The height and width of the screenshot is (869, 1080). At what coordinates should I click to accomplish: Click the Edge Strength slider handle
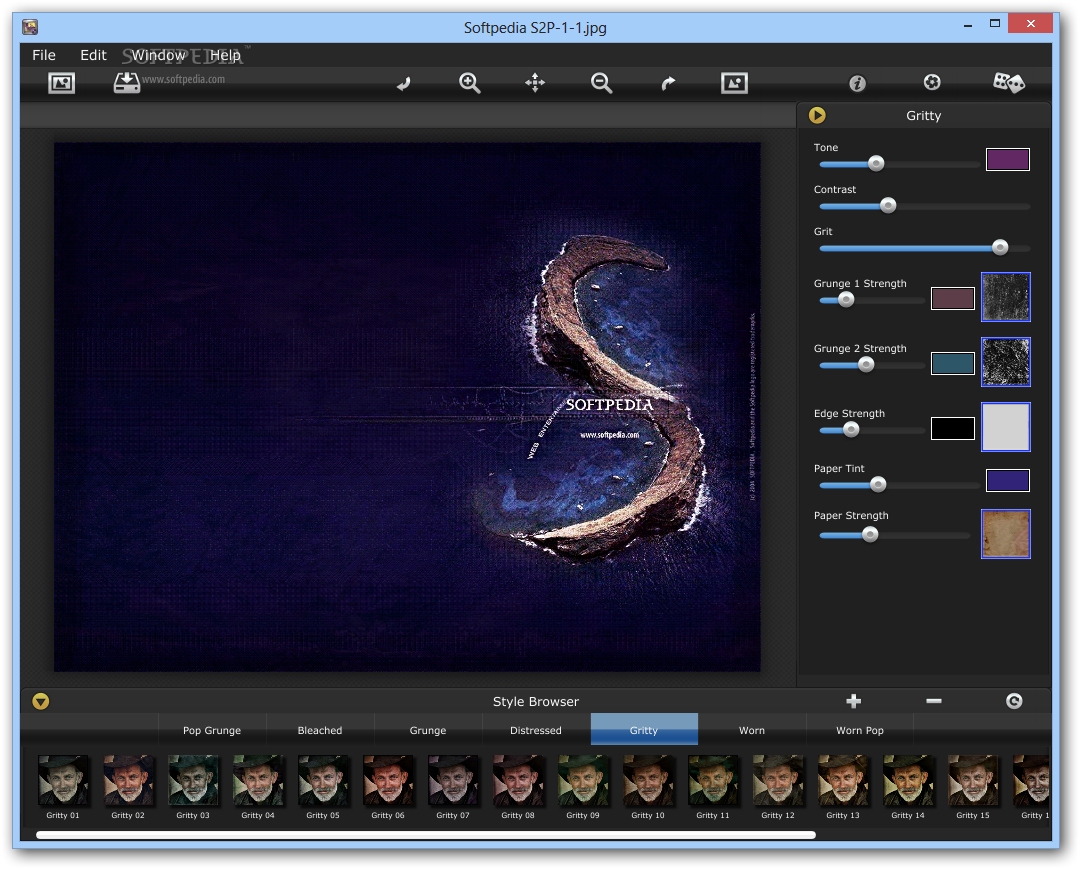[x=851, y=430]
